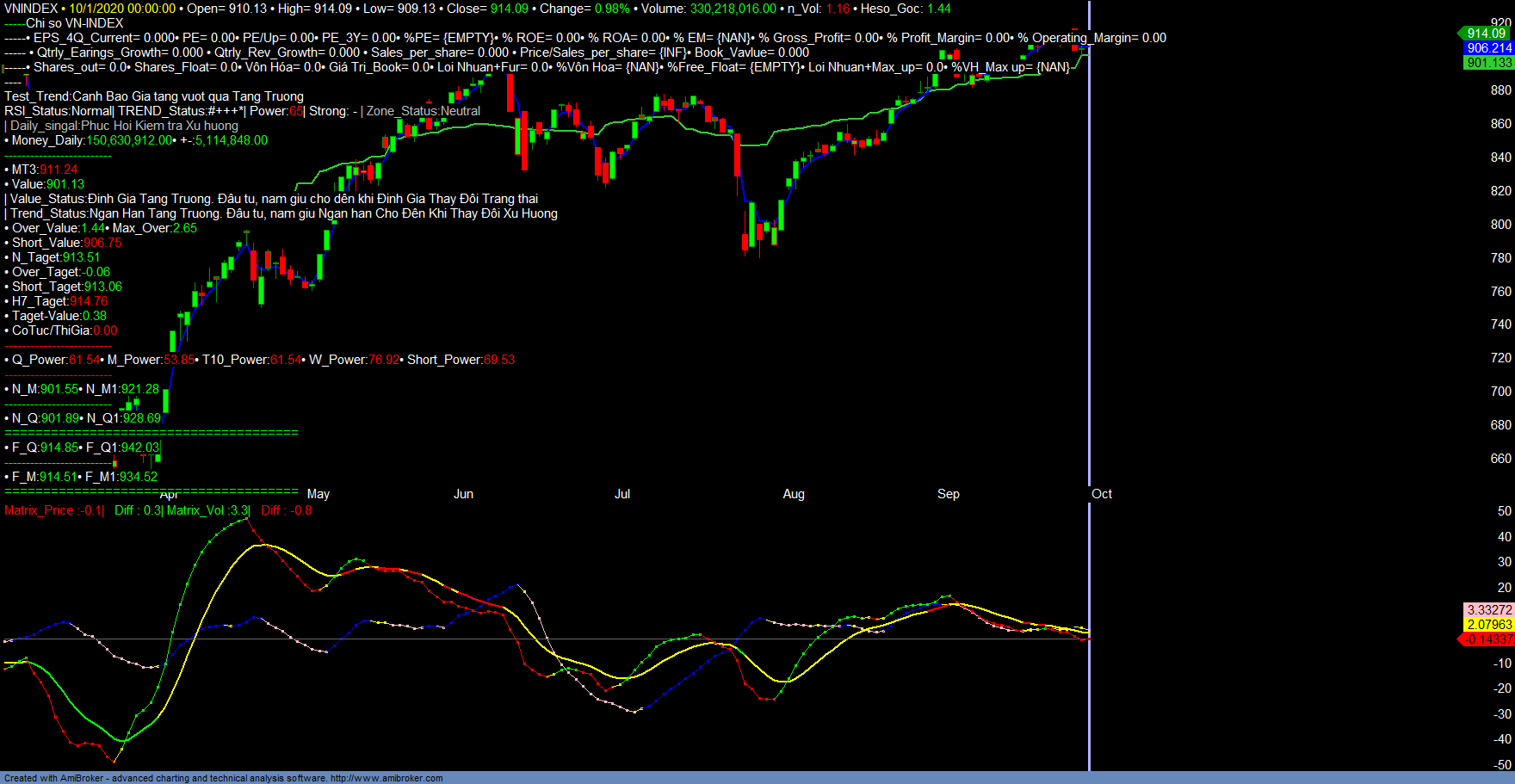1515x784 pixels.
Task: Click the red -0.14337 indicator value tag
Action: point(1488,639)
